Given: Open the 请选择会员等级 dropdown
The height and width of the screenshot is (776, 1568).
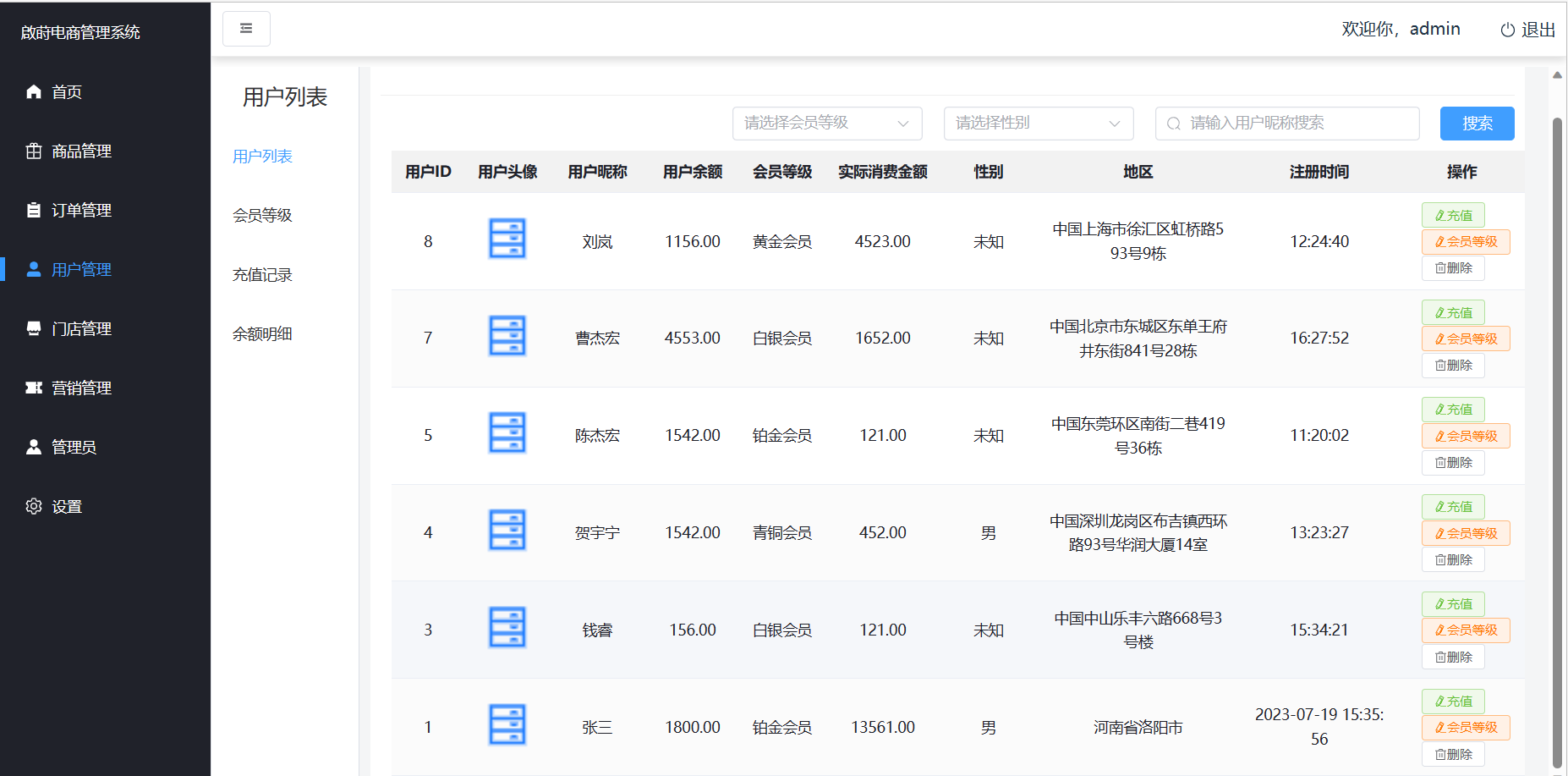Looking at the screenshot, I should point(827,124).
